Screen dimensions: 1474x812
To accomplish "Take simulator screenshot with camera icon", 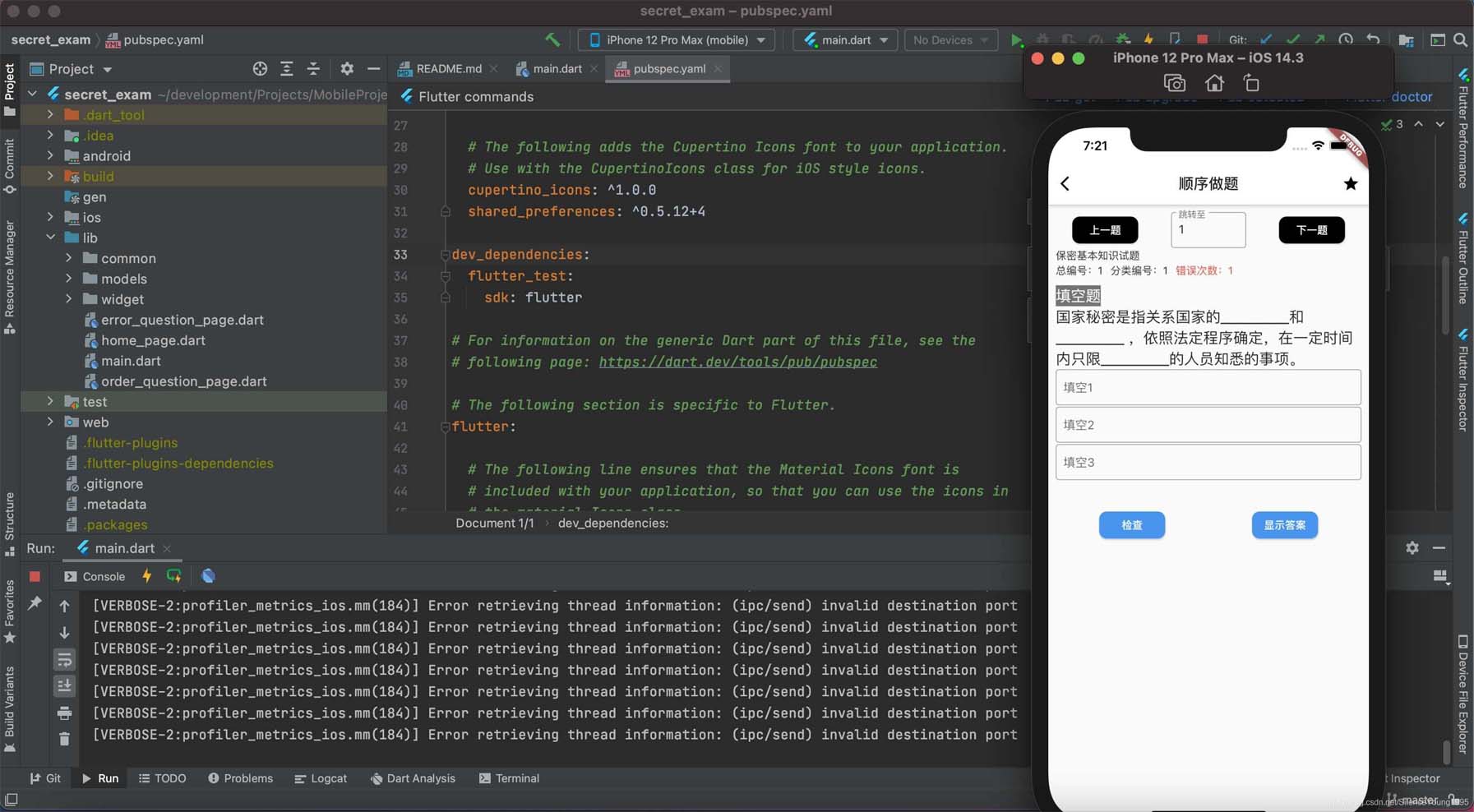I will pos(1174,83).
